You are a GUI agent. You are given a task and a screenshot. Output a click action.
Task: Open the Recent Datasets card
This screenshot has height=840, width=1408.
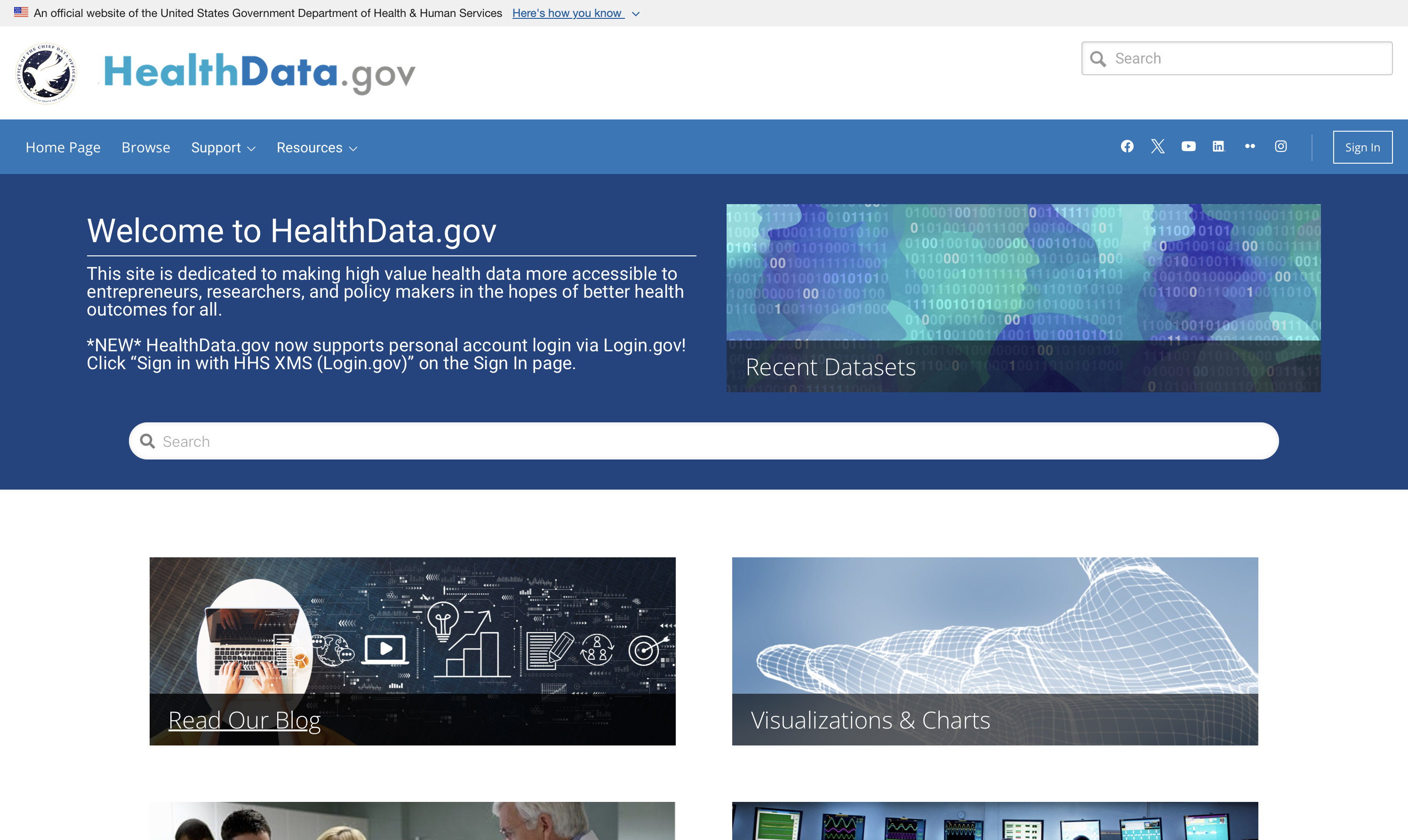tap(1024, 298)
